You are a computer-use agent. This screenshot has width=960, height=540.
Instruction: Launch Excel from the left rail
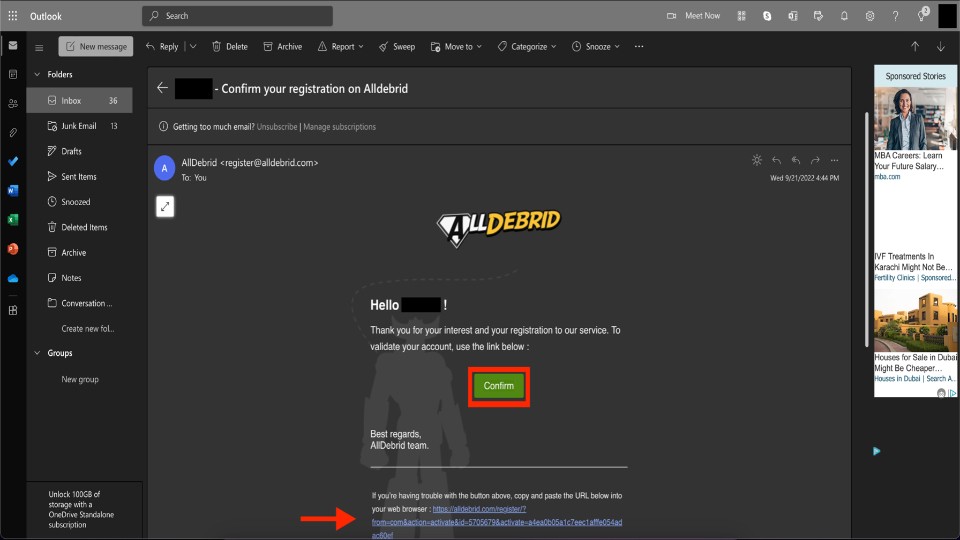point(13,219)
